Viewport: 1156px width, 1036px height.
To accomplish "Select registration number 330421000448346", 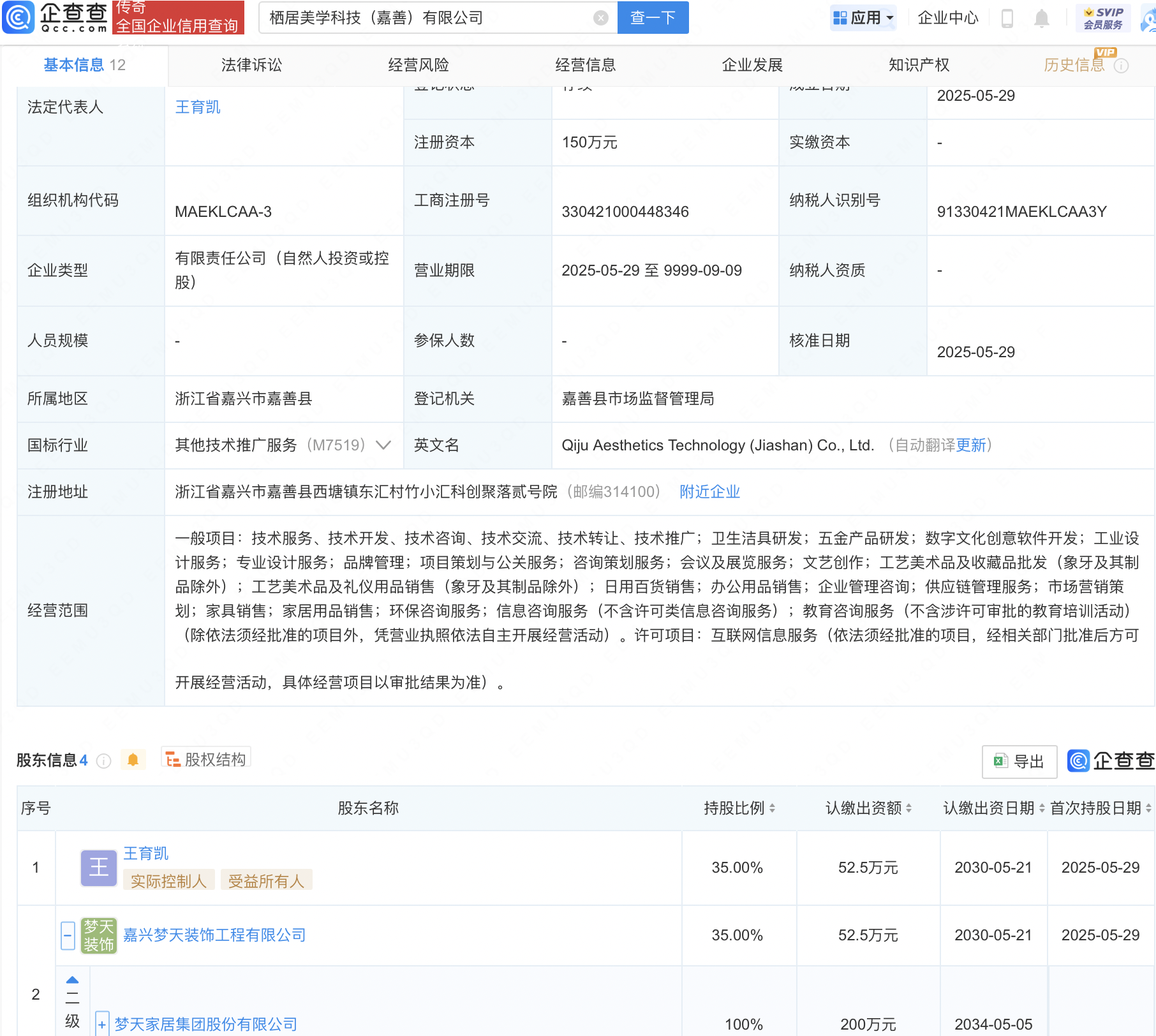I will click(x=625, y=212).
